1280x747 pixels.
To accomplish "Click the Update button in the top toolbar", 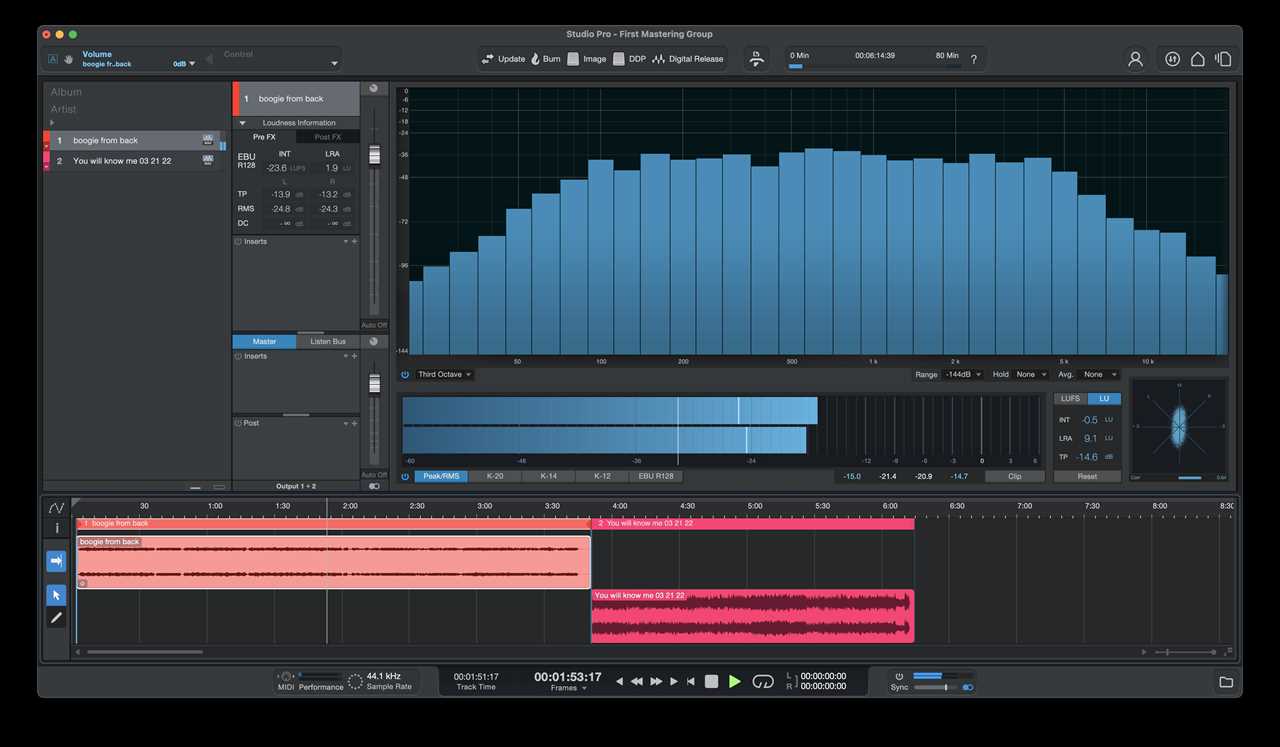I will tap(503, 58).
